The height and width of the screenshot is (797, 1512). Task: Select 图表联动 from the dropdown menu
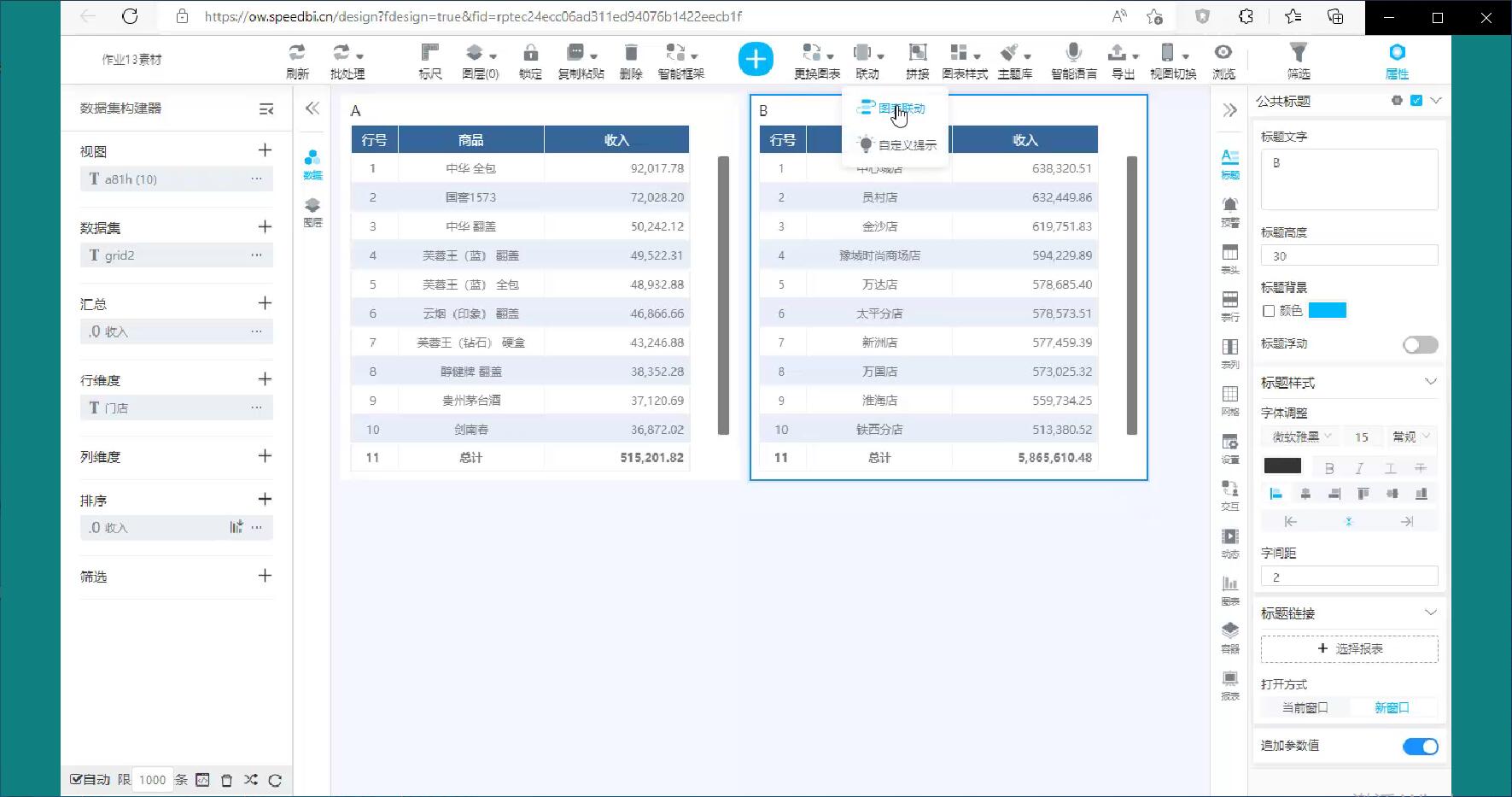(901, 108)
